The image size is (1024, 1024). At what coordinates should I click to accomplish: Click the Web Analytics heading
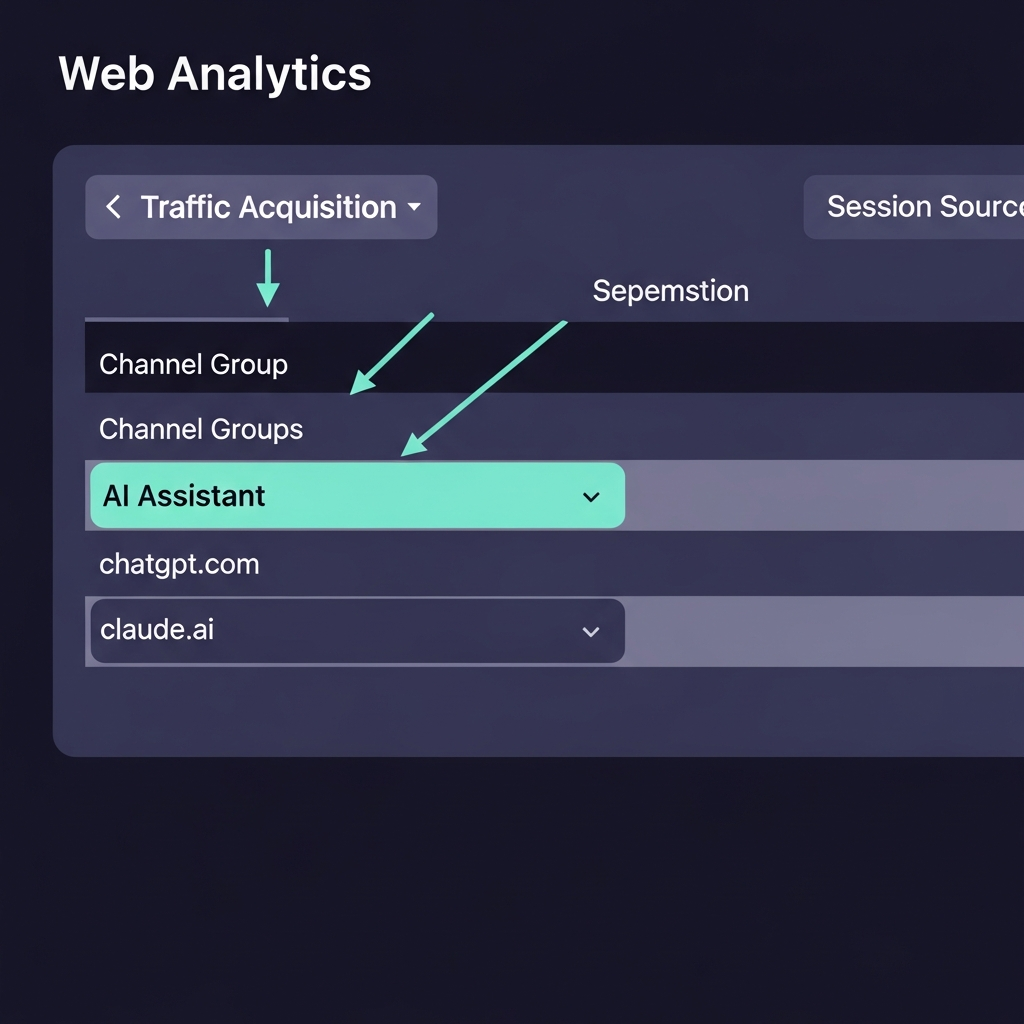(x=215, y=74)
